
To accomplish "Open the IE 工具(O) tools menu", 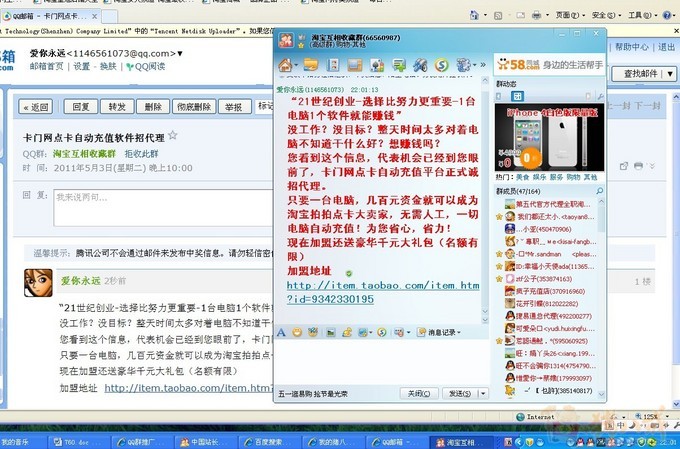I will 642,15.
